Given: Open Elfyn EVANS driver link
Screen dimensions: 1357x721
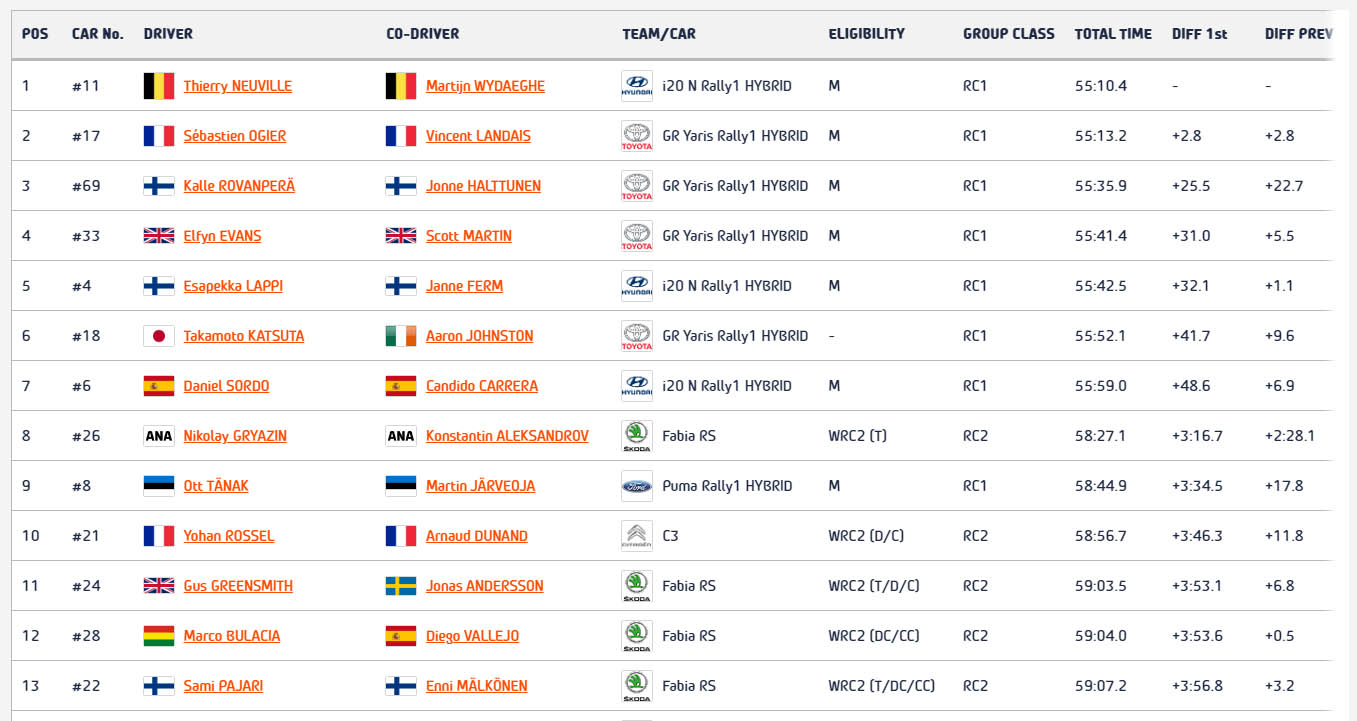Looking at the screenshot, I should click(x=222, y=236).
